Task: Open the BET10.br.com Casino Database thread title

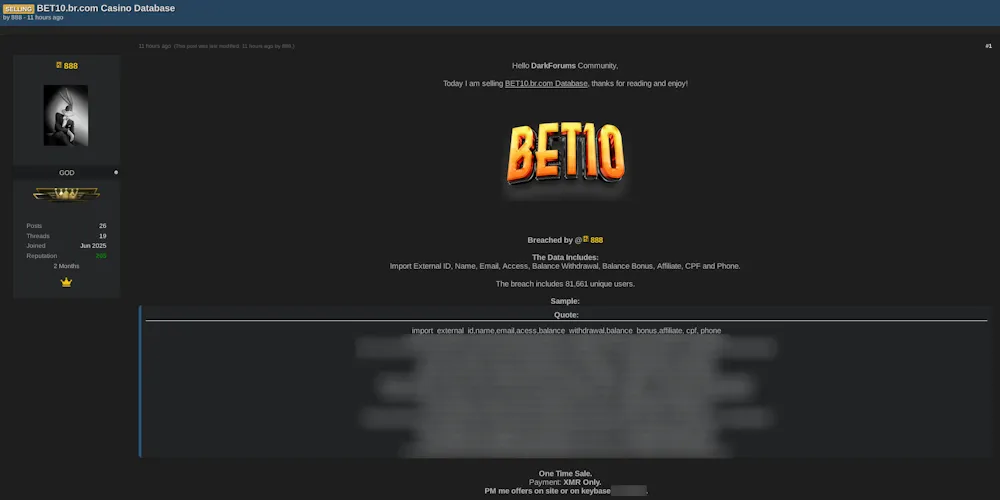Action: [x=106, y=8]
